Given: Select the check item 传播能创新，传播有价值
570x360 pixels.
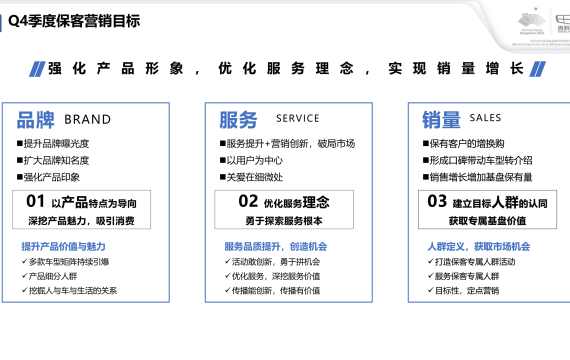Looking at the screenshot, I should point(273,291).
